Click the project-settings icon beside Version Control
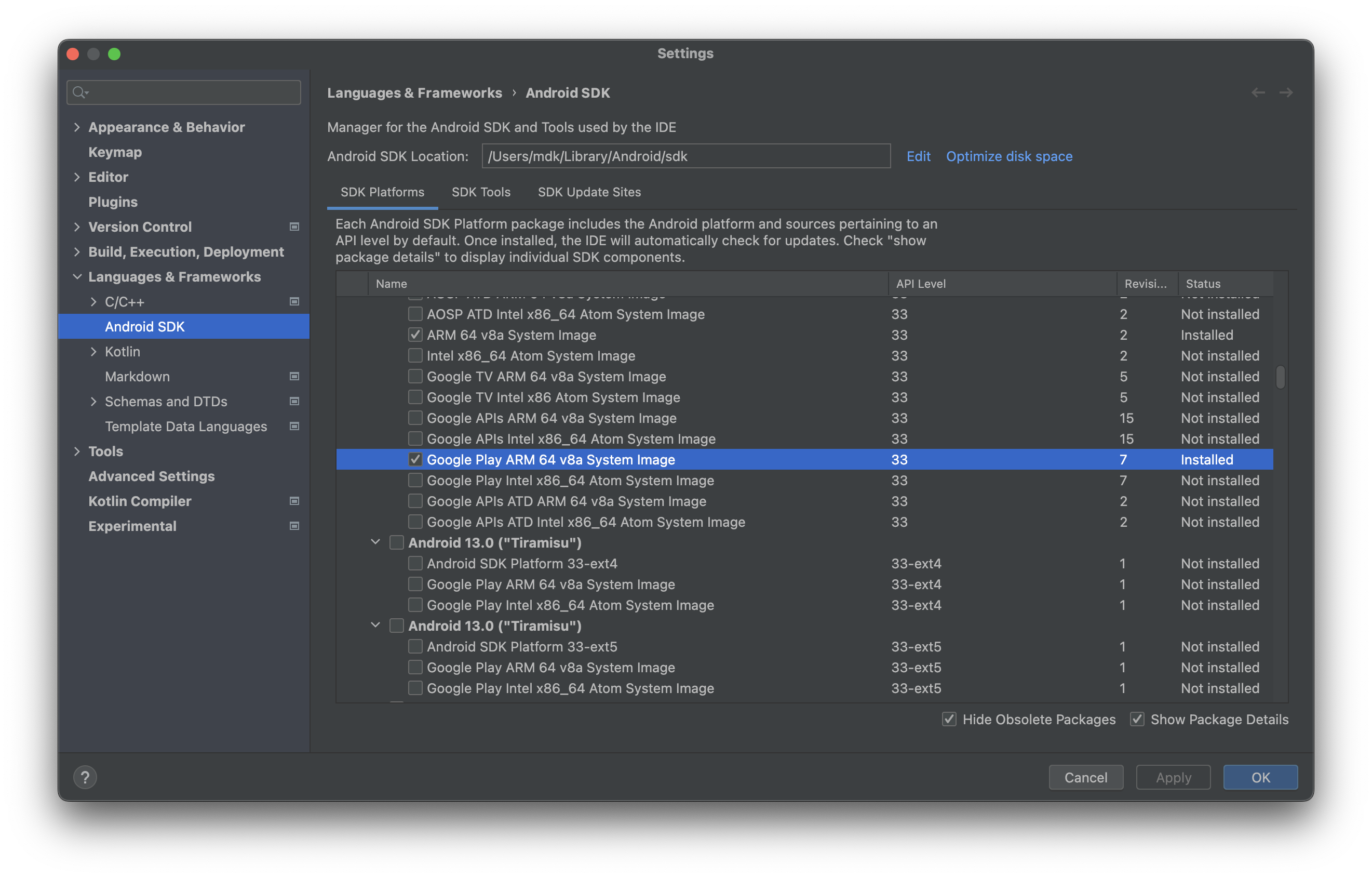Viewport: 1372px width, 878px height. click(294, 227)
